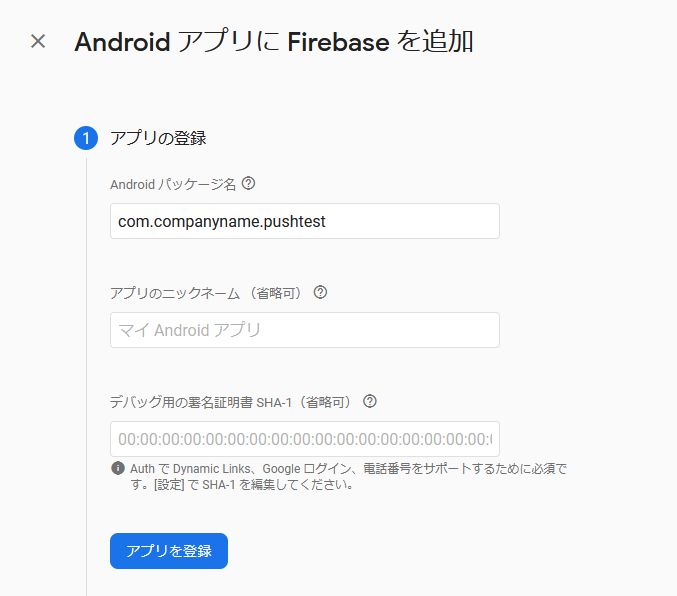Click the Google ログイン text in helper note
Screen dimensions: 677x596
[307, 469]
